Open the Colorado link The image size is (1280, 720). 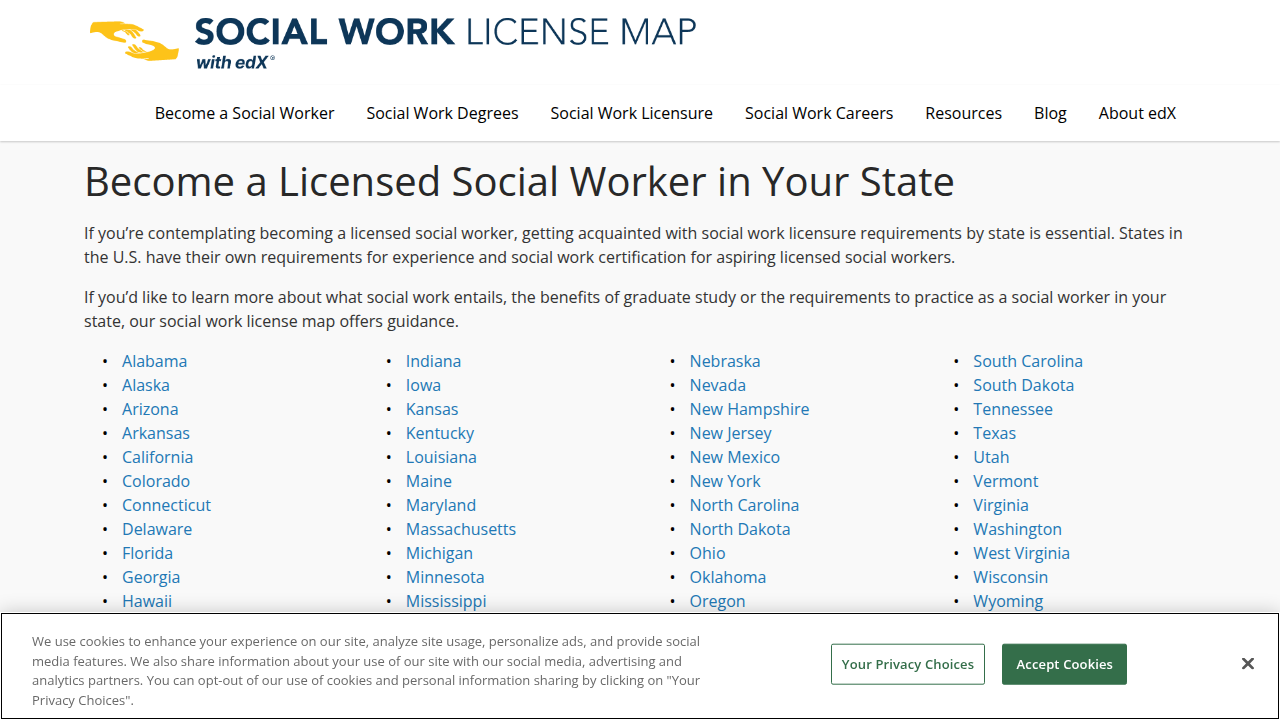pyautogui.click(x=156, y=481)
